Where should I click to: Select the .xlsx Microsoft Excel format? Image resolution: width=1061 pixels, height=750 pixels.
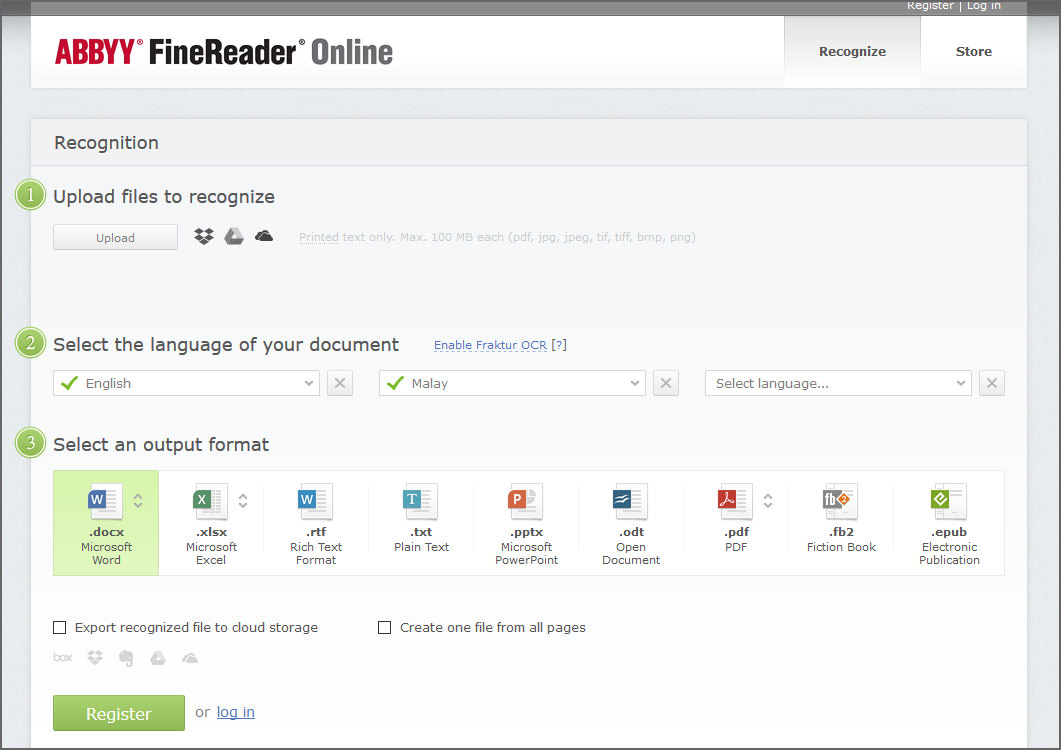[211, 523]
